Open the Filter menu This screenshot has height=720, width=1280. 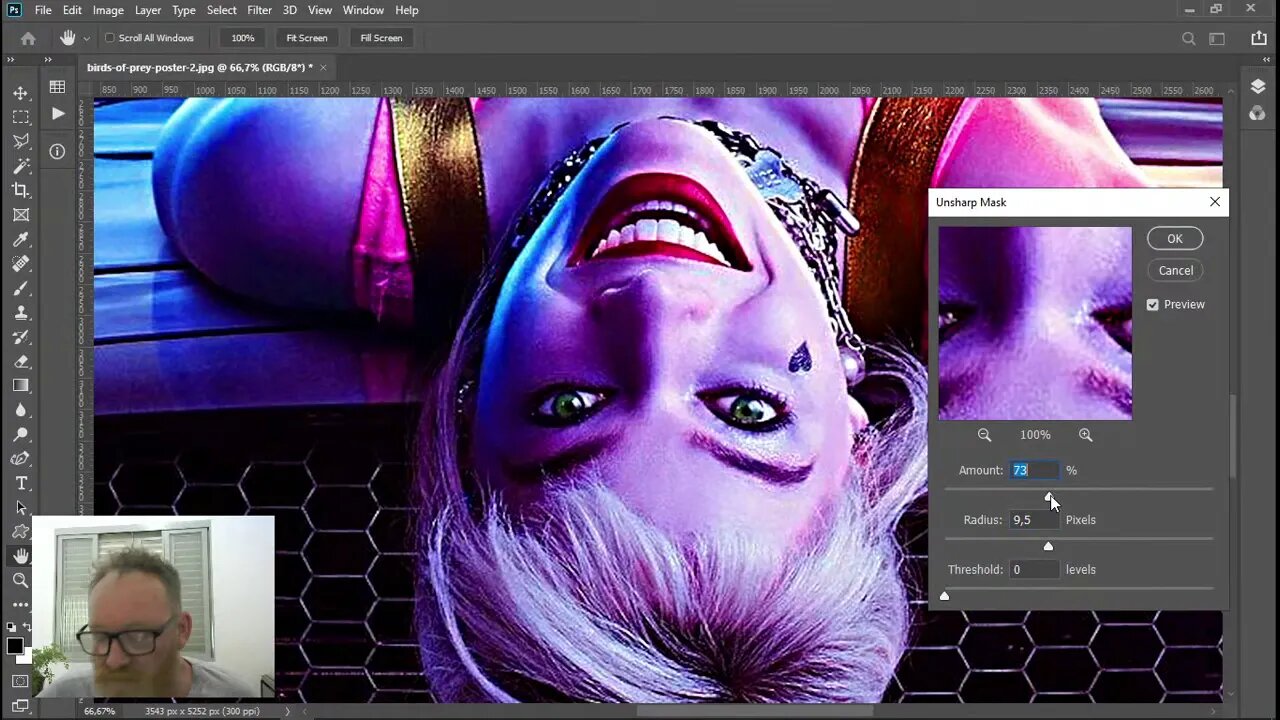[x=260, y=10]
